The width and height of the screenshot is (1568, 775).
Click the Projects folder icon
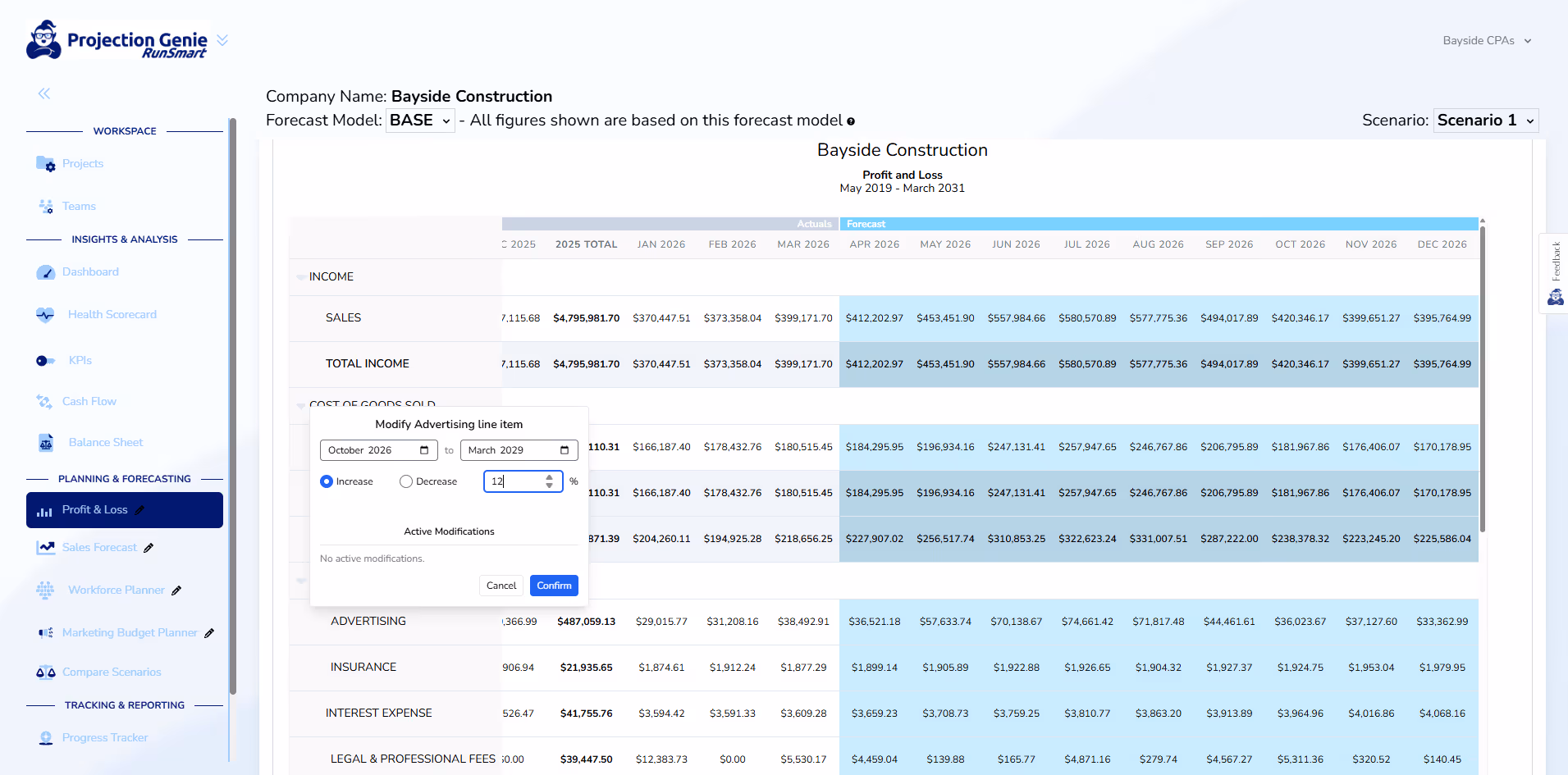click(x=45, y=163)
